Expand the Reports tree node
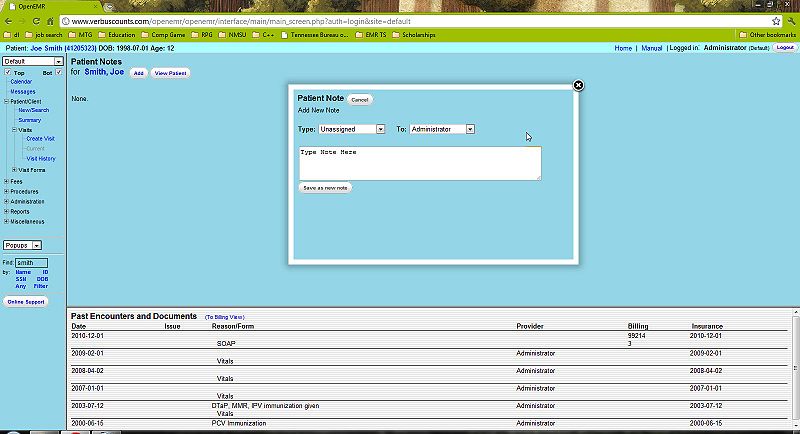 [6, 212]
